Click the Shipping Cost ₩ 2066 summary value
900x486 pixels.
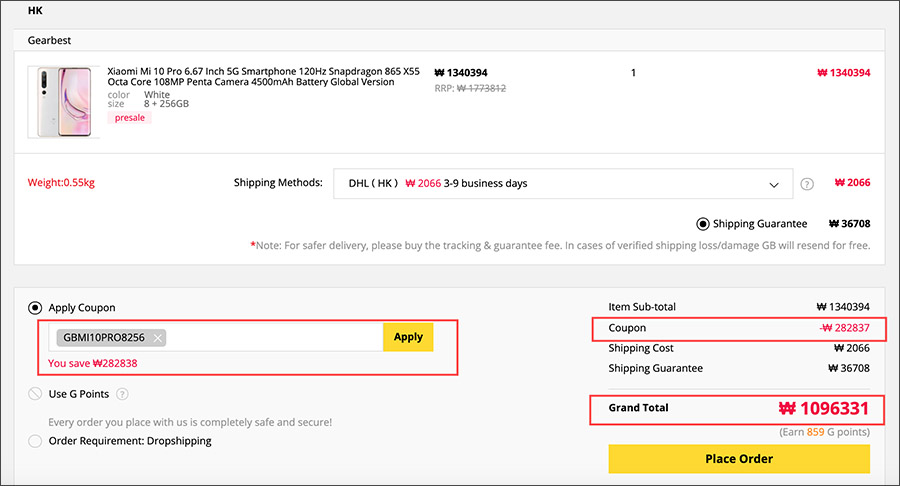click(852, 348)
